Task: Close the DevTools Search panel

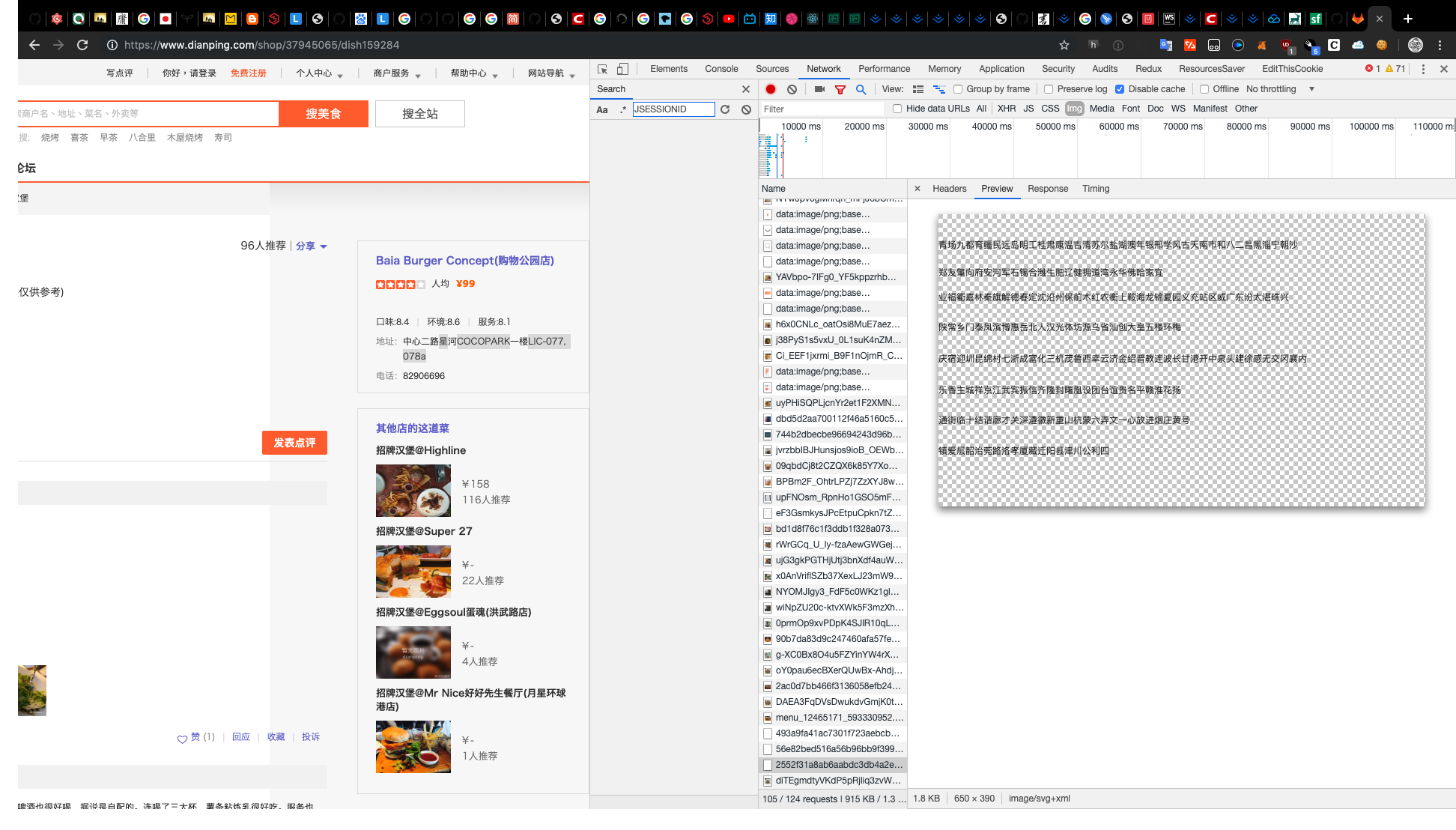Action: [x=746, y=89]
